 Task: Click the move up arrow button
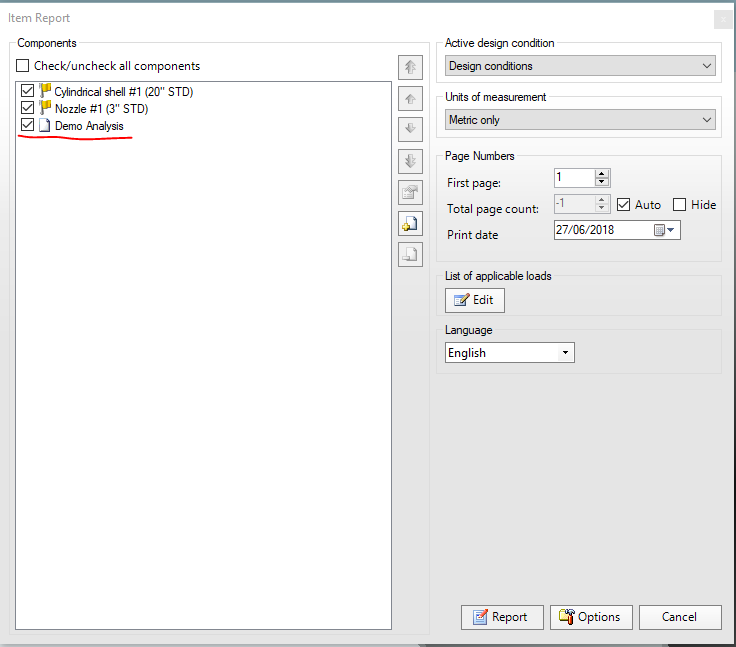[x=410, y=99]
